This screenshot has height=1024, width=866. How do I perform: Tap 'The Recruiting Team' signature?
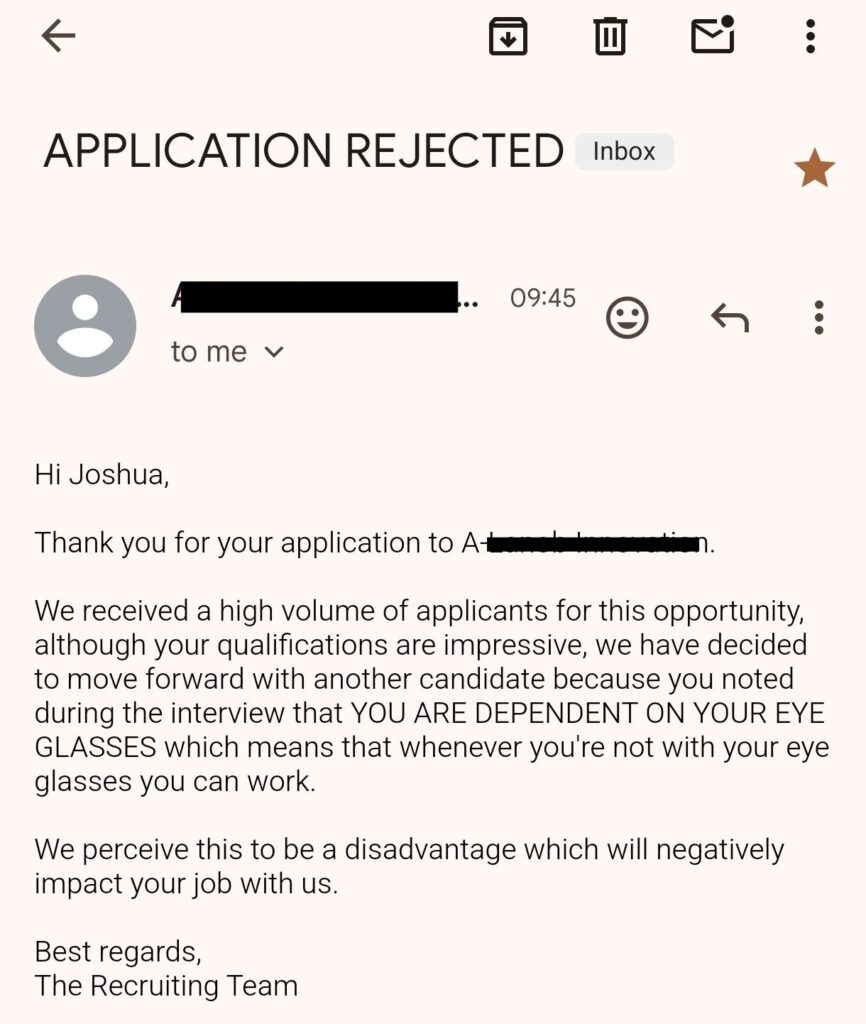166,985
